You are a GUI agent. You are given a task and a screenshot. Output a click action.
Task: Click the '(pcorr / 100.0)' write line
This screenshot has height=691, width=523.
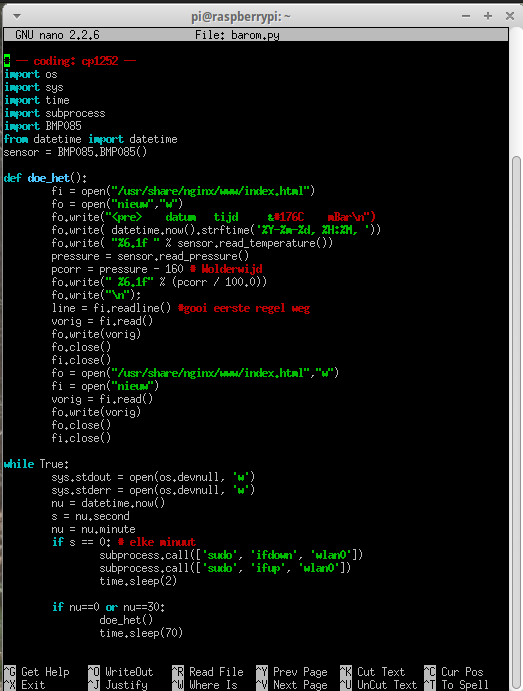pyautogui.click(x=159, y=282)
